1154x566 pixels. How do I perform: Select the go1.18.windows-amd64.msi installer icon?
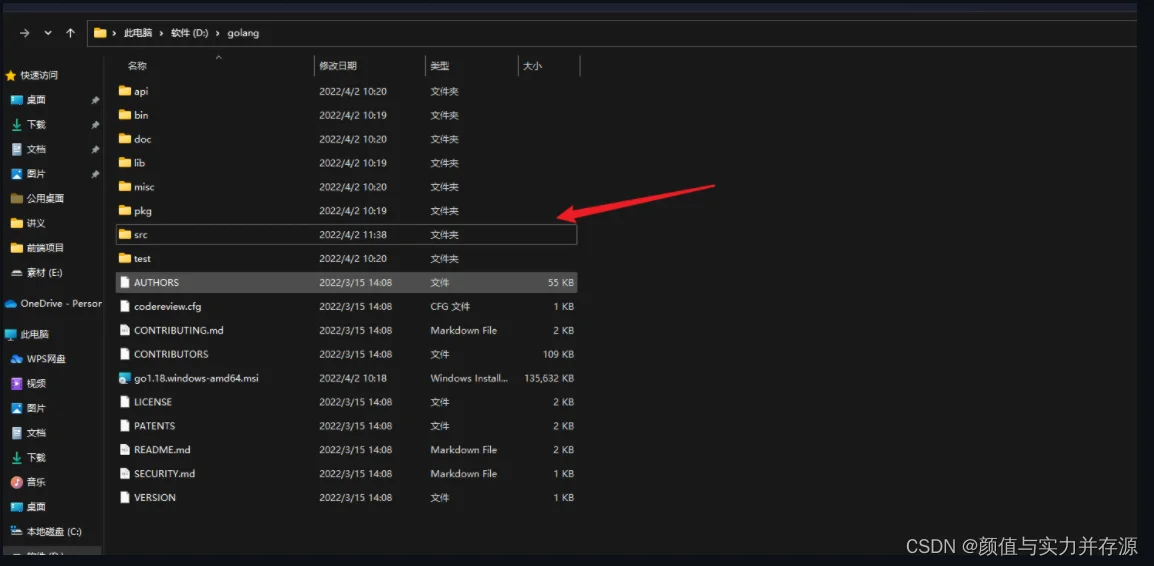124,378
